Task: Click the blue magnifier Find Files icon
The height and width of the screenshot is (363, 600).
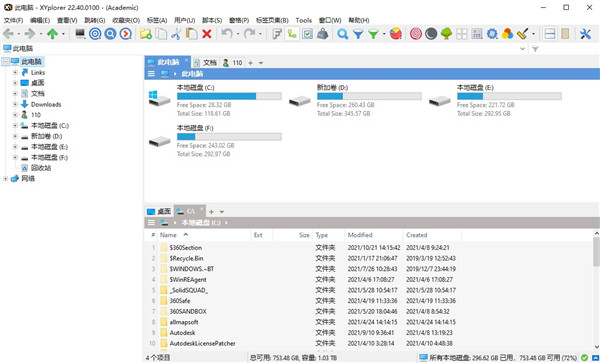Action: coord(110,34)
